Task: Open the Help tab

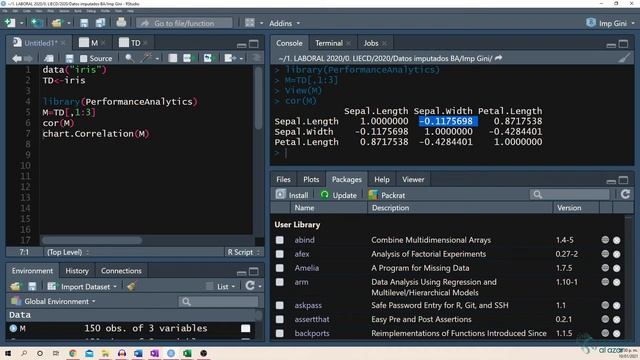Action: point(382,180)
